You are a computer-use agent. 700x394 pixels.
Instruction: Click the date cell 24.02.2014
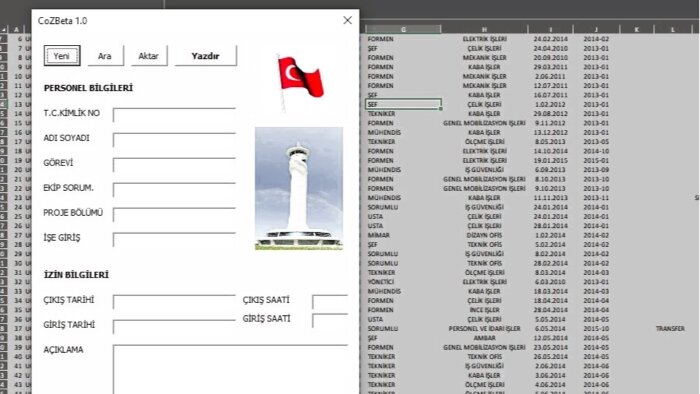pos(550,39)
